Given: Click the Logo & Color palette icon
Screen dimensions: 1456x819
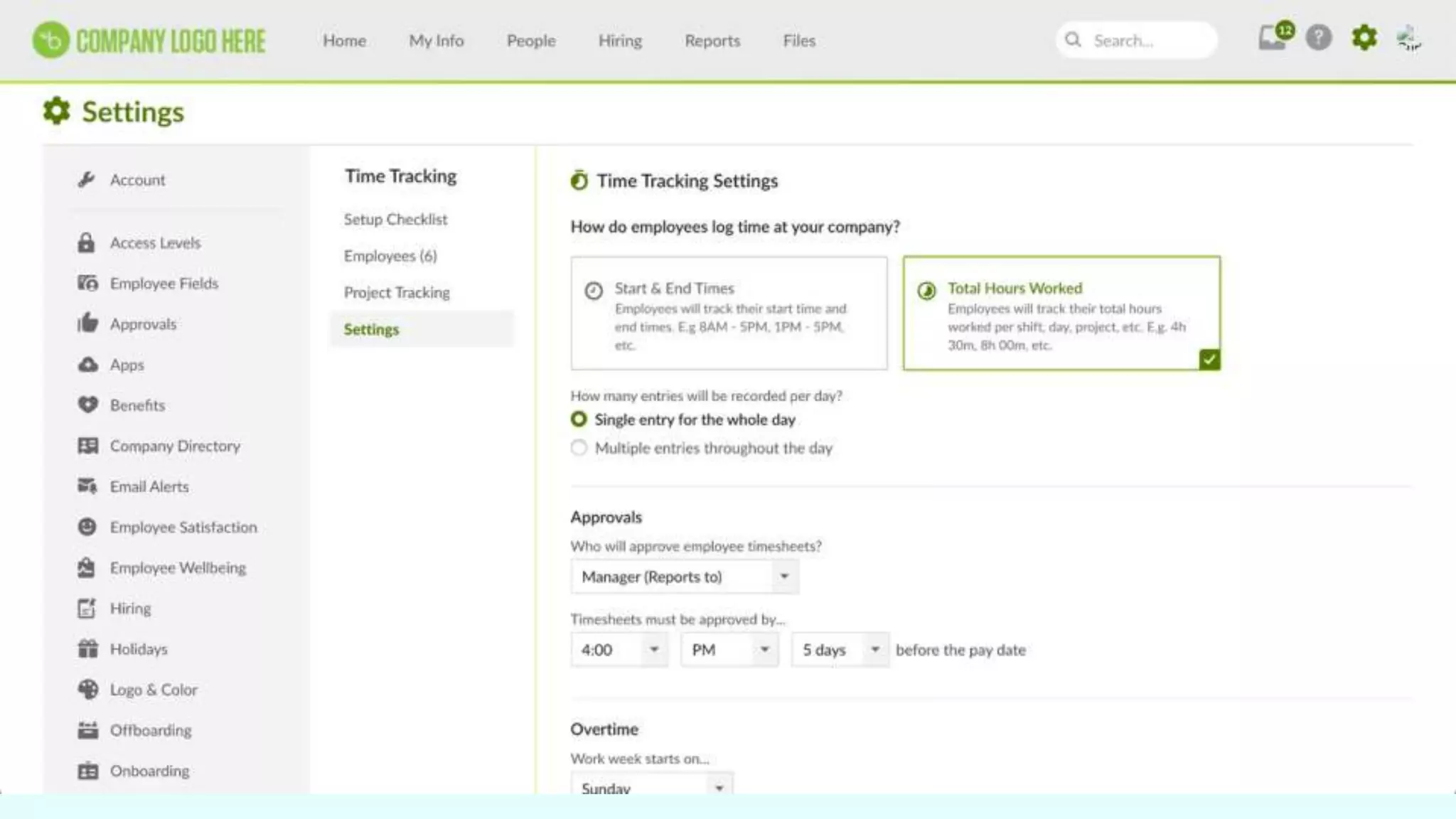Looking at the screenshot, I should (87, 690).
